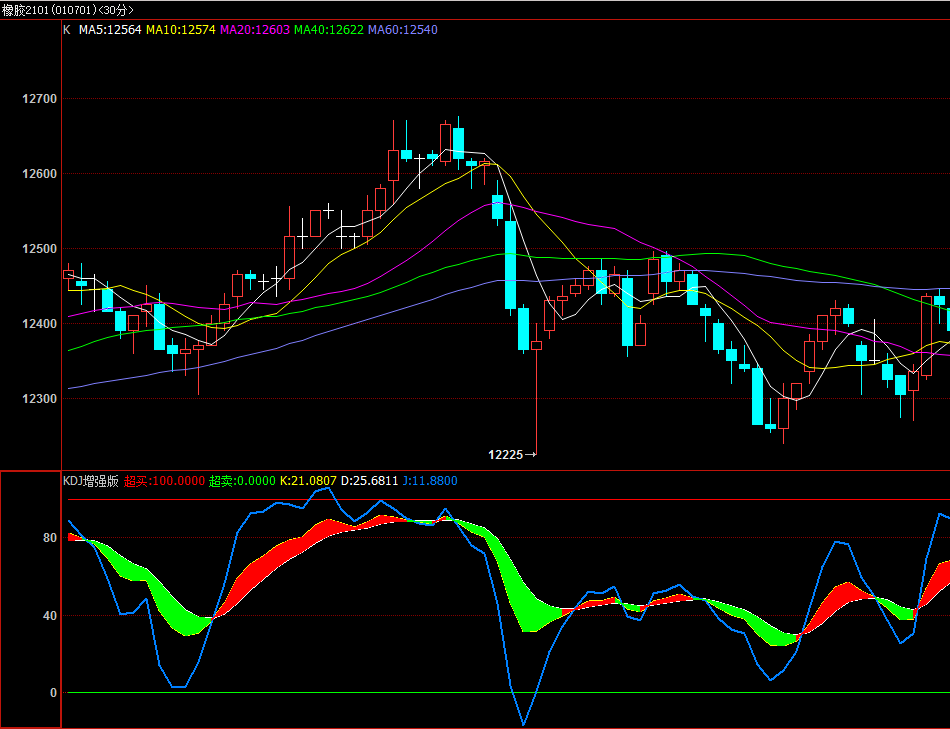Click the 12400 price axis label
950x729 pixels.
(39, 324)
